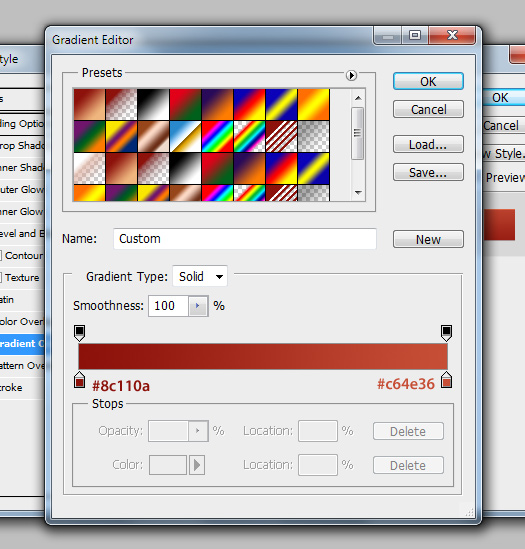This screenshot has height=549, width=525.
Task: Select the #c64e36 color stop
Action: (446, 380)
